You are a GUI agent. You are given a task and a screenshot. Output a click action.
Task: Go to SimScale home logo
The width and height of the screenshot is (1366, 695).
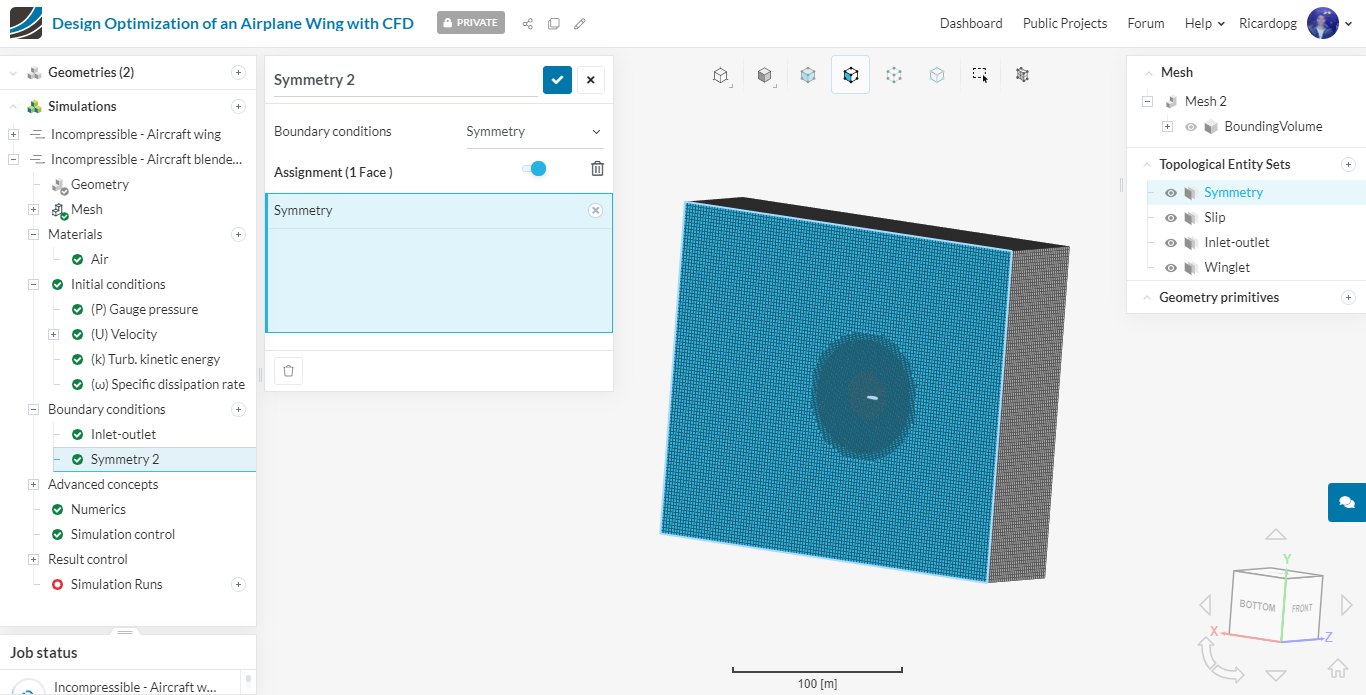[26, 23]
